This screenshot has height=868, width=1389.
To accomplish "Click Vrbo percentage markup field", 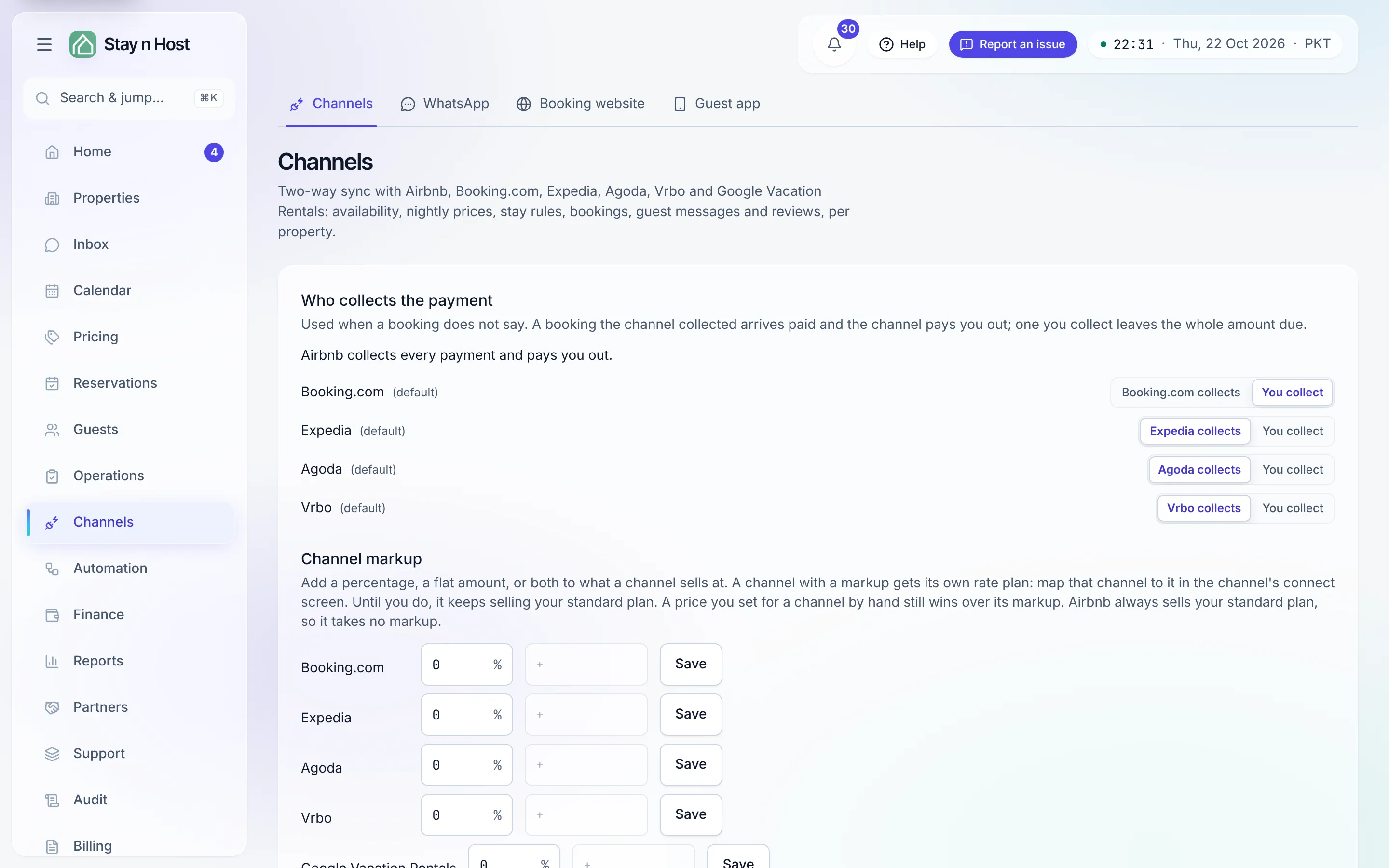I will click(x=466, y=814).
